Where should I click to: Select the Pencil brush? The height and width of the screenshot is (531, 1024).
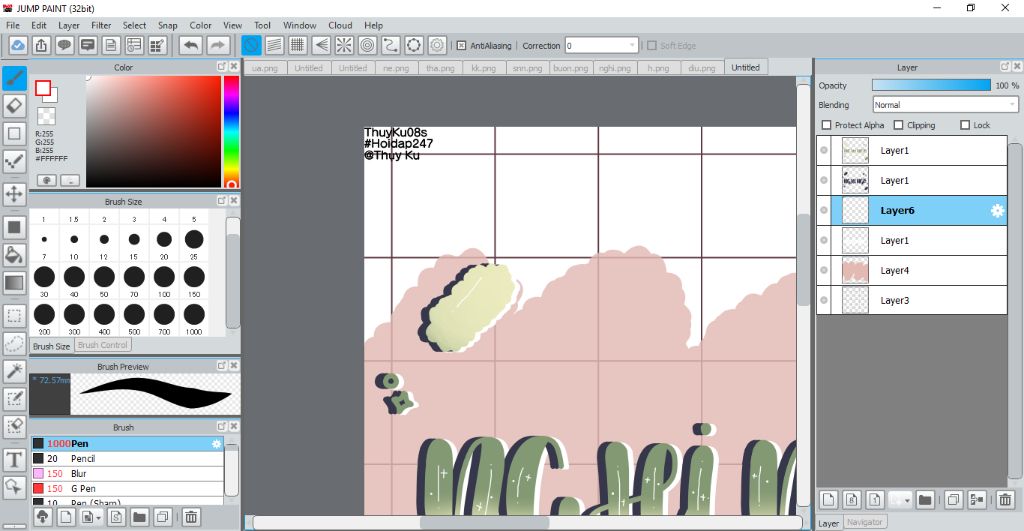click(127, 459)
